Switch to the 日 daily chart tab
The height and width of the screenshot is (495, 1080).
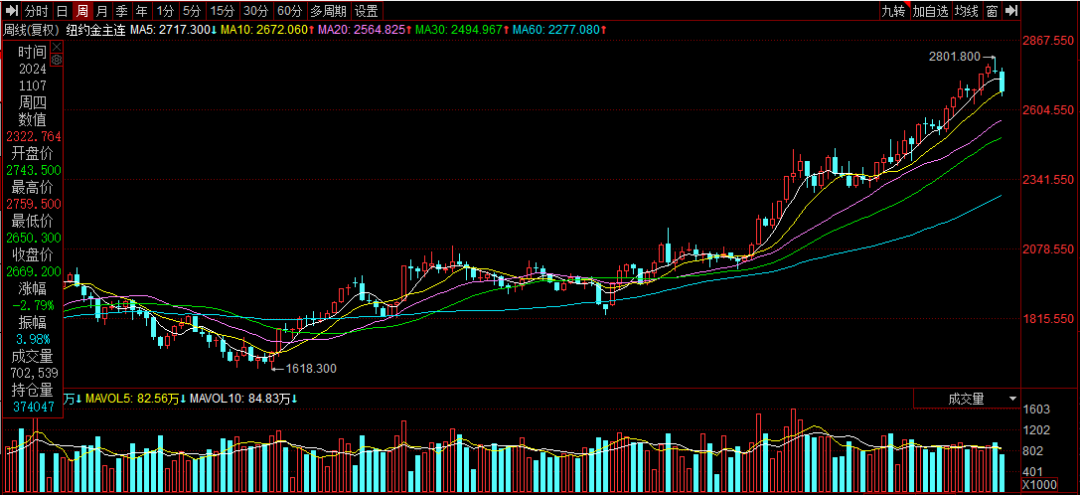pos(62,11)
